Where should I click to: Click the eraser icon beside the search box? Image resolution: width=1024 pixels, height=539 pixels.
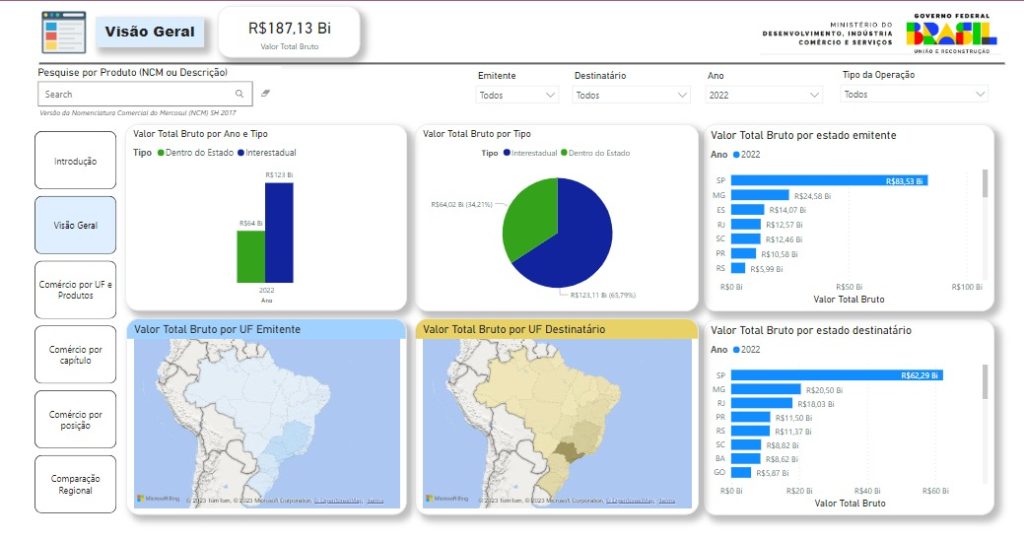click(265, 93)
